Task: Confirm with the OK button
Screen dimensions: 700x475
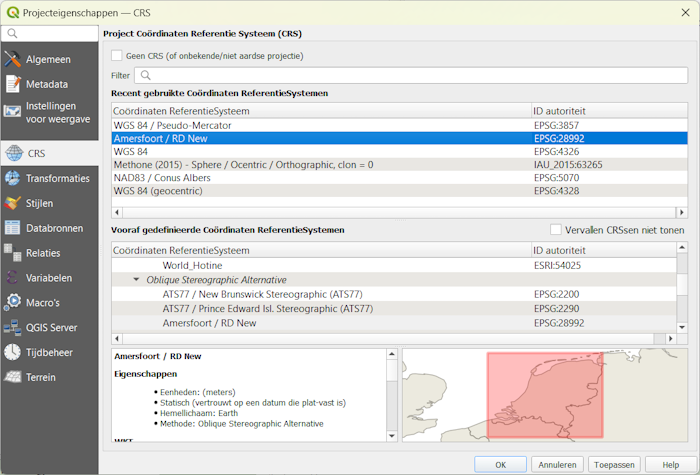Action: tap(500, 465)
